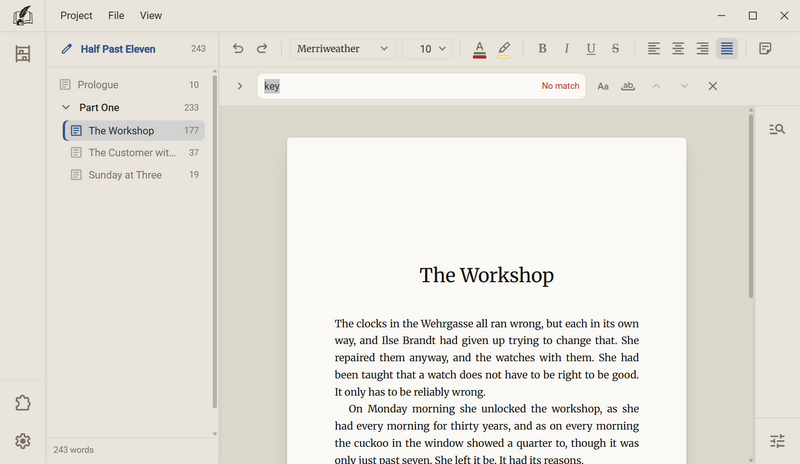Center align the text

point(678,48)
